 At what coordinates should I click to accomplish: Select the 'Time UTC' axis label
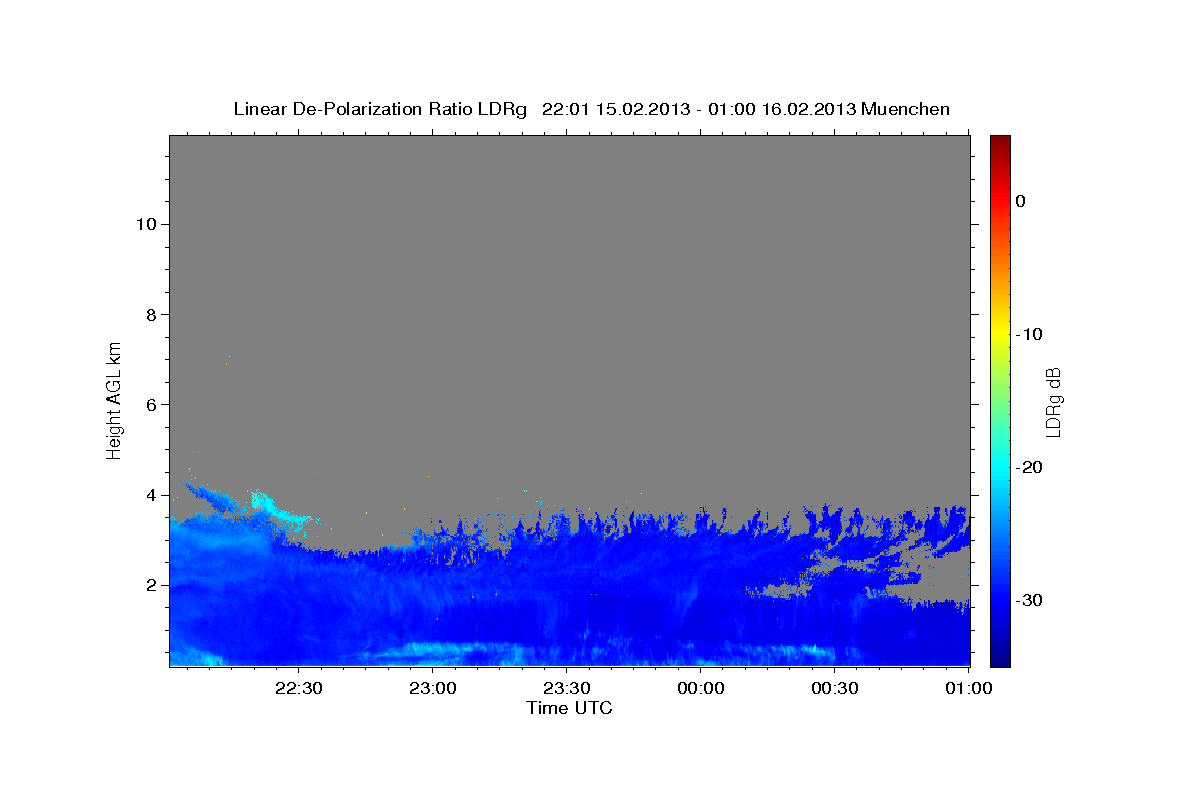click(569, 708)
